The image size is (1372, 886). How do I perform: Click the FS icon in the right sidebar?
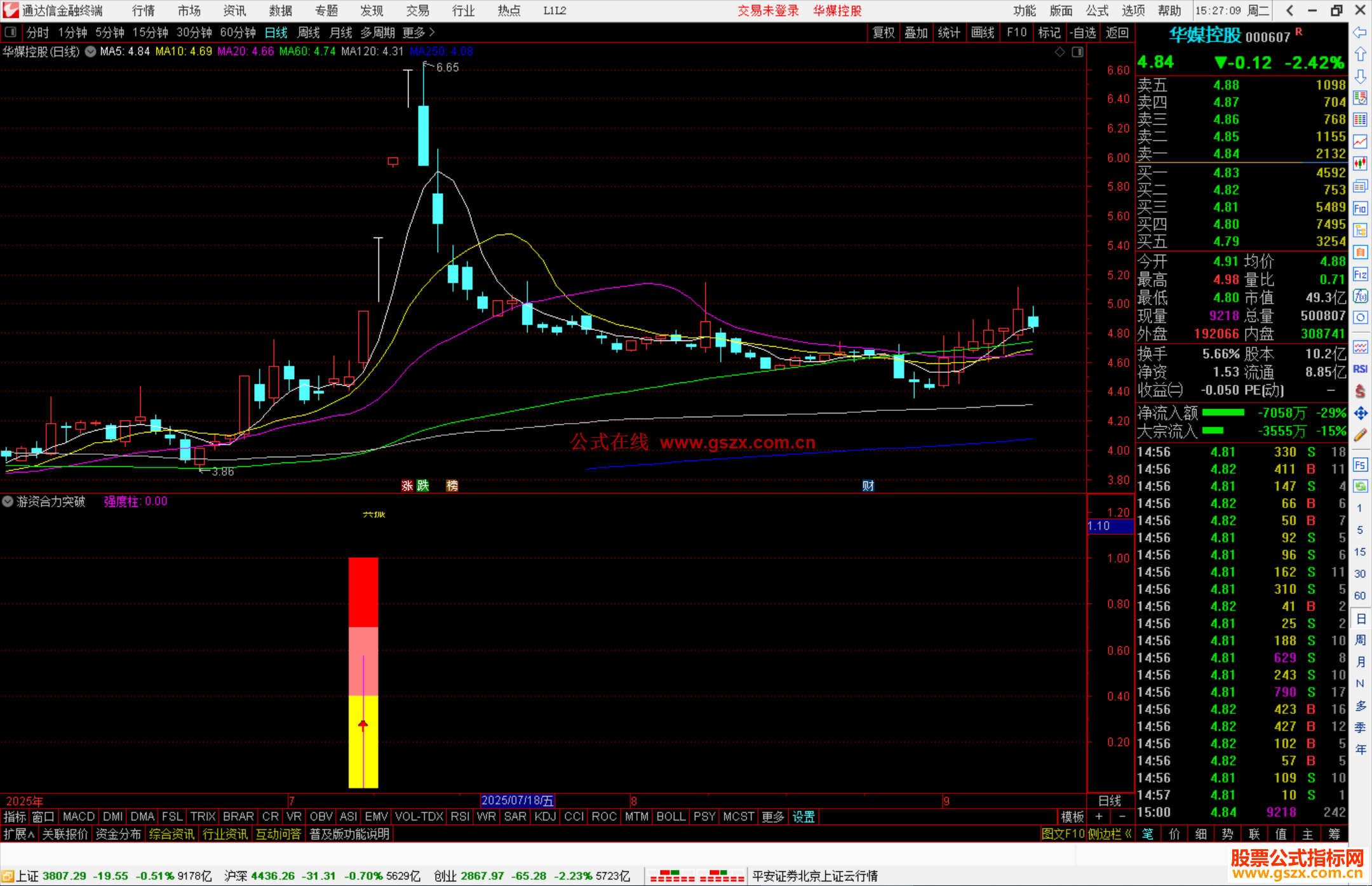(1360, 464)
